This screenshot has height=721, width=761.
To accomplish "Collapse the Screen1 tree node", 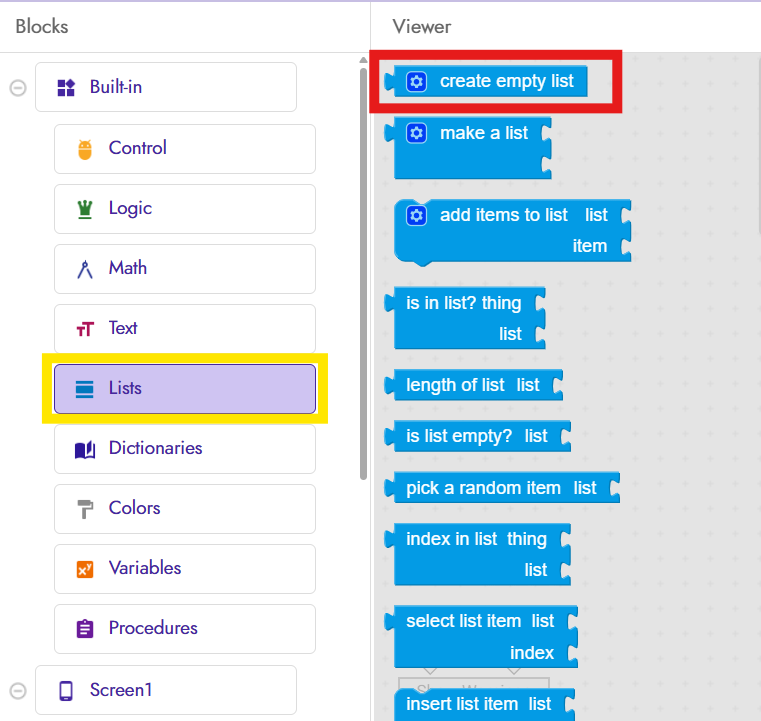I will tap(18, 690).
